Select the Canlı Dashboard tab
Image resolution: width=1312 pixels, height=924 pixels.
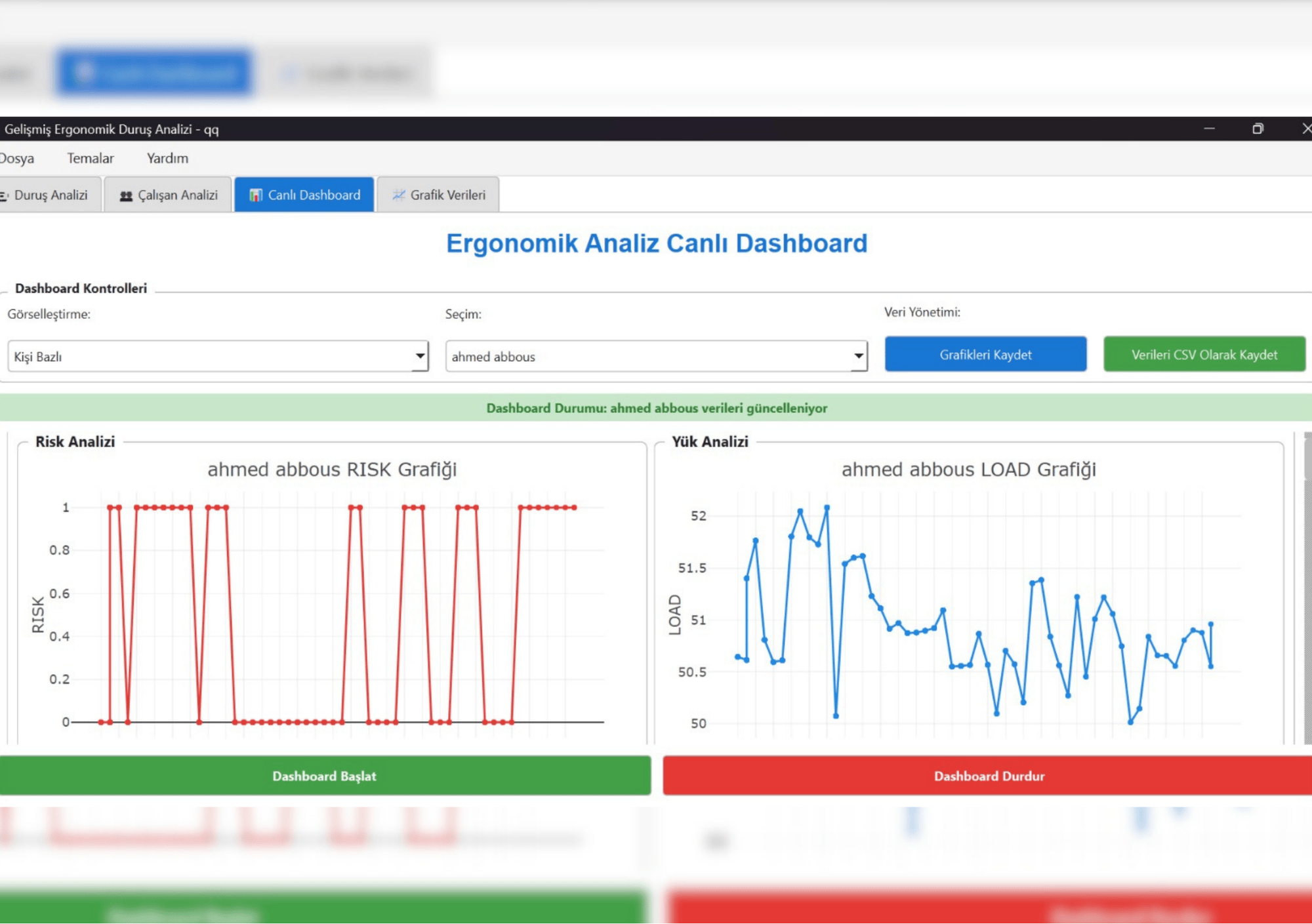pos(304,195)
